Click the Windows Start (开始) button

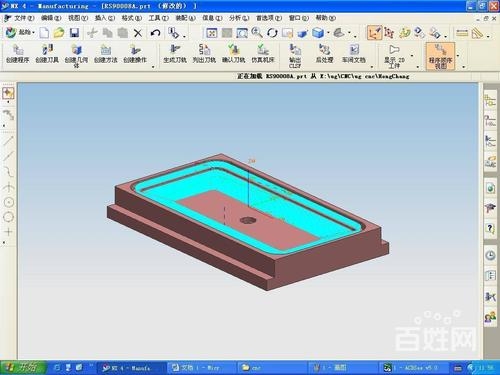(x=23, y=367)
